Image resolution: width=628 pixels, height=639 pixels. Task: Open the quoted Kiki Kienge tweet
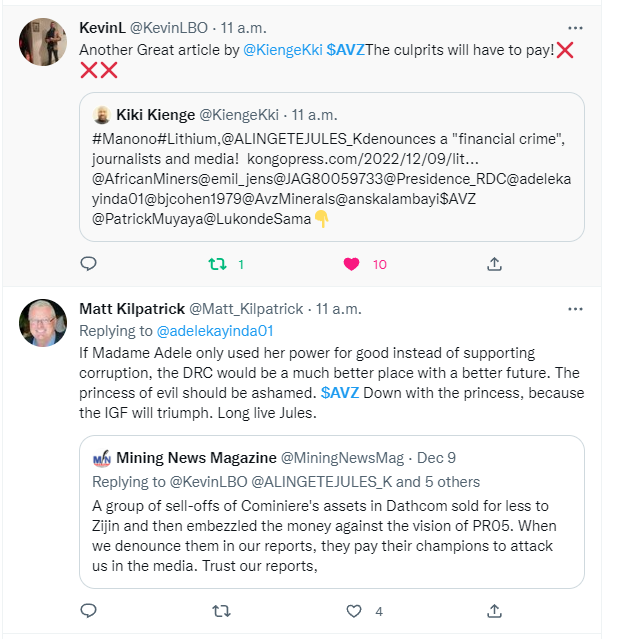(x=332, y=167)
